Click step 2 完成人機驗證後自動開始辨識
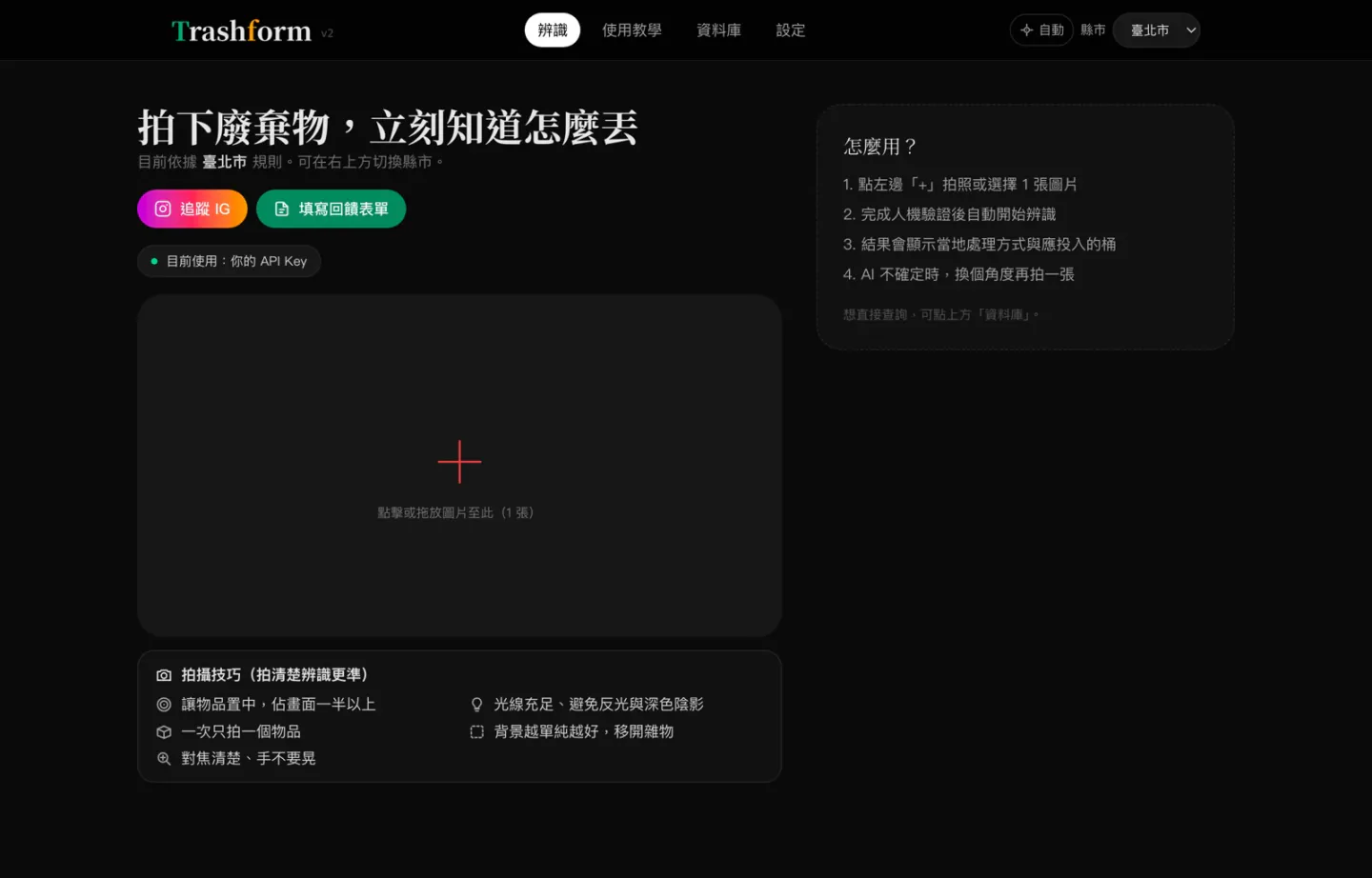The height and width of the screenshot is (878, 1372). click(950, 214)
